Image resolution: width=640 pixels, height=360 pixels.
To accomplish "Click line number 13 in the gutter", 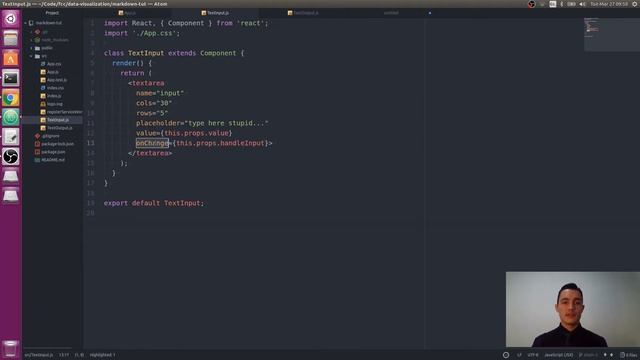I will (x=91, y=143).
